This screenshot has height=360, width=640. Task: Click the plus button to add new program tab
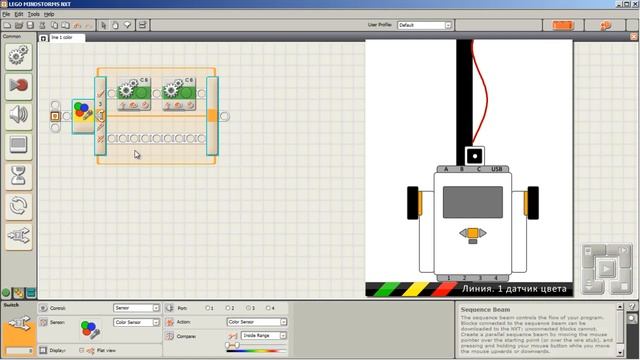(43, 38)
